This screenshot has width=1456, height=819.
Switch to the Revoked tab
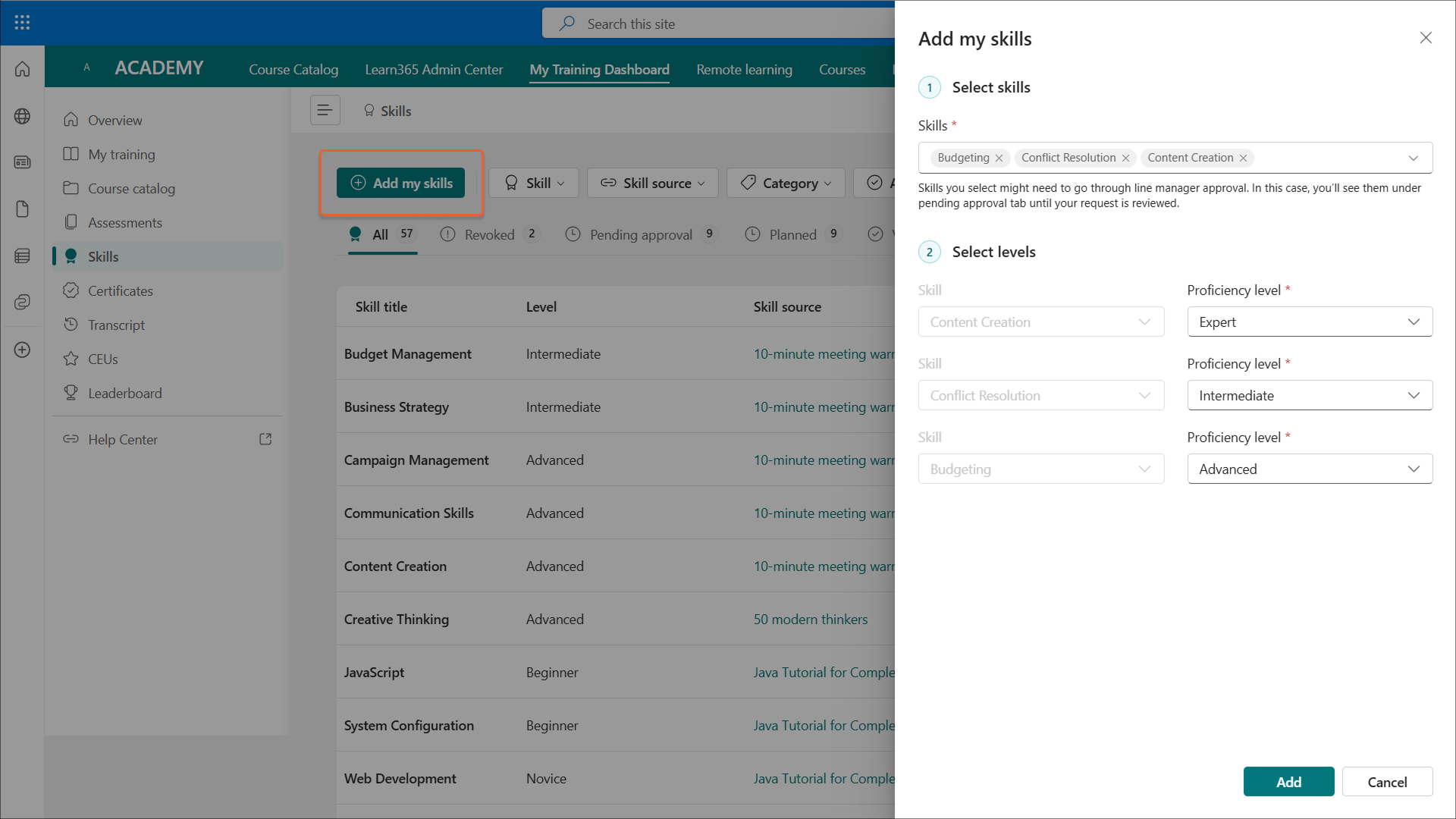coord(489,234)
